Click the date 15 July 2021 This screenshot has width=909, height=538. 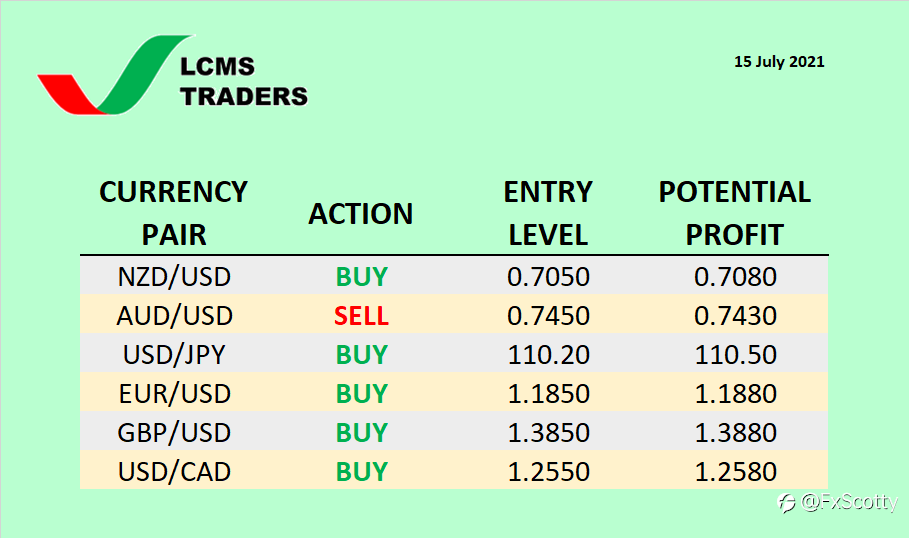tap(779, 61)
